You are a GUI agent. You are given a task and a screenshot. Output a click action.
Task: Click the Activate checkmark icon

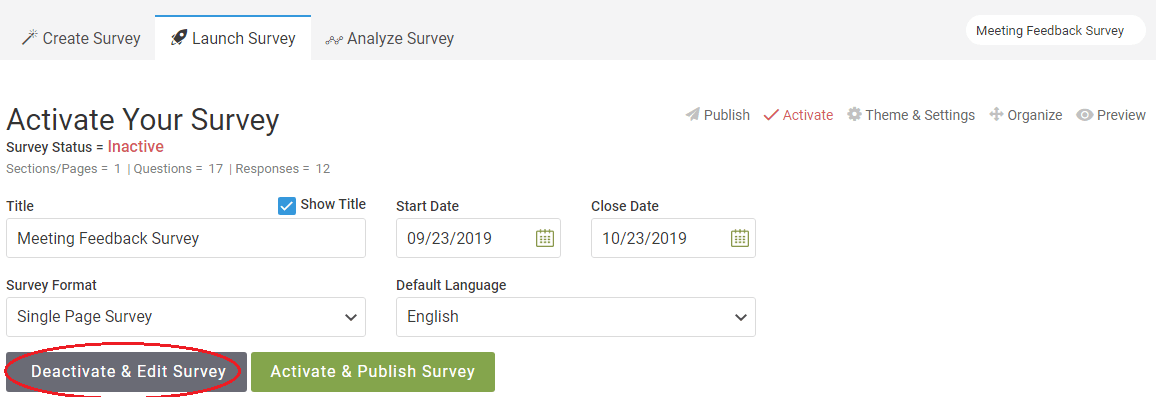click(771, 115)
